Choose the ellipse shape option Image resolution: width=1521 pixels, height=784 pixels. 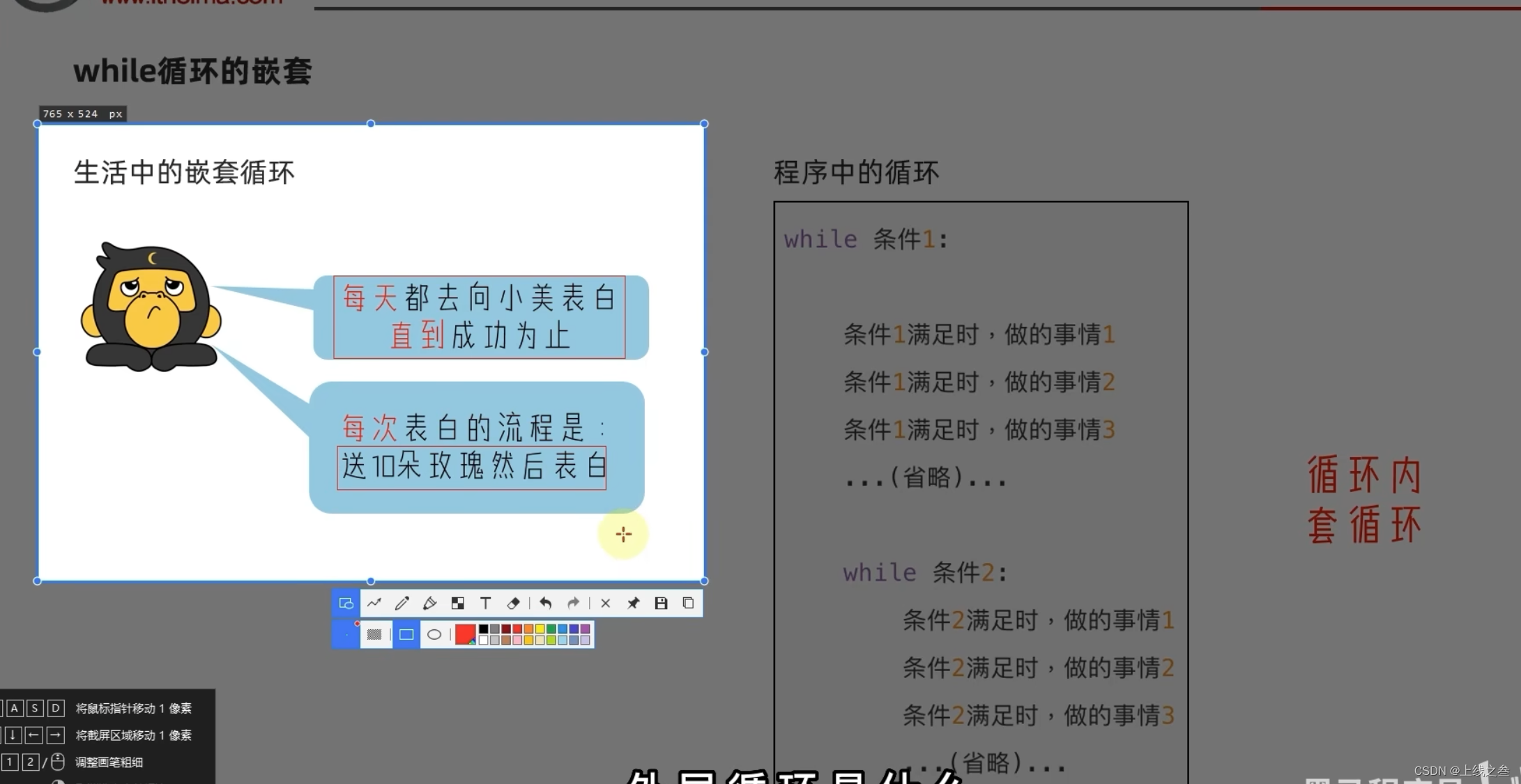coord(434,635)
